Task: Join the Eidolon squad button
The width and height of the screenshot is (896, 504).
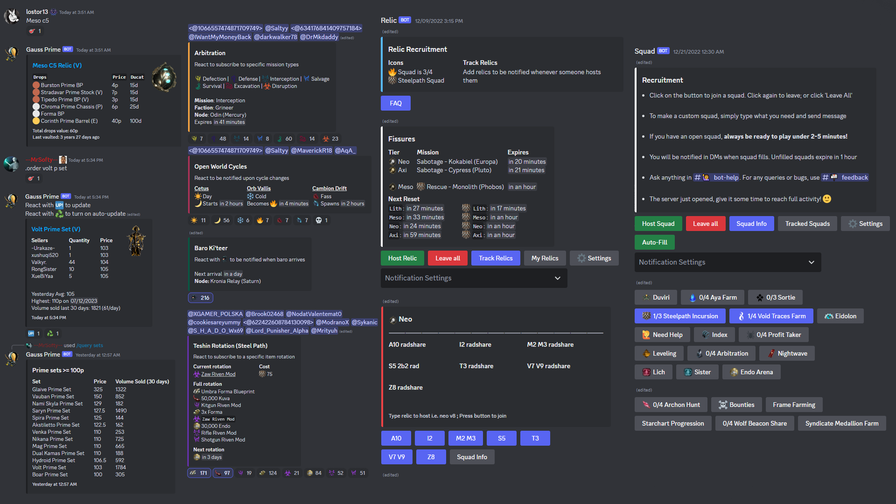Action: coord(840,316)
